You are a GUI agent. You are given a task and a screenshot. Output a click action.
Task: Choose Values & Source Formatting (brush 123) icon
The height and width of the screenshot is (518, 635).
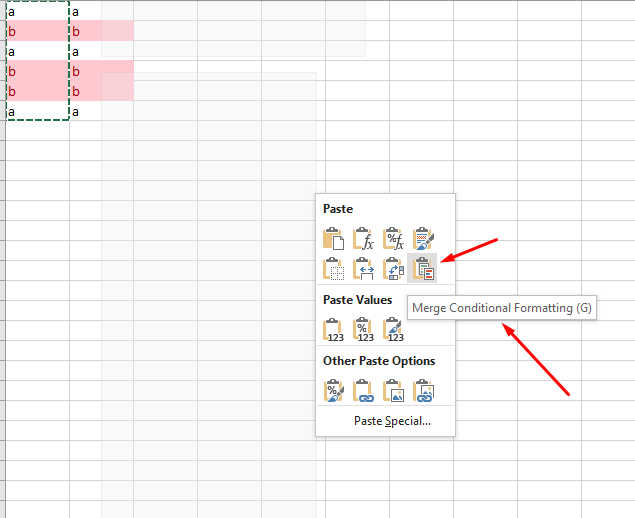393,330
